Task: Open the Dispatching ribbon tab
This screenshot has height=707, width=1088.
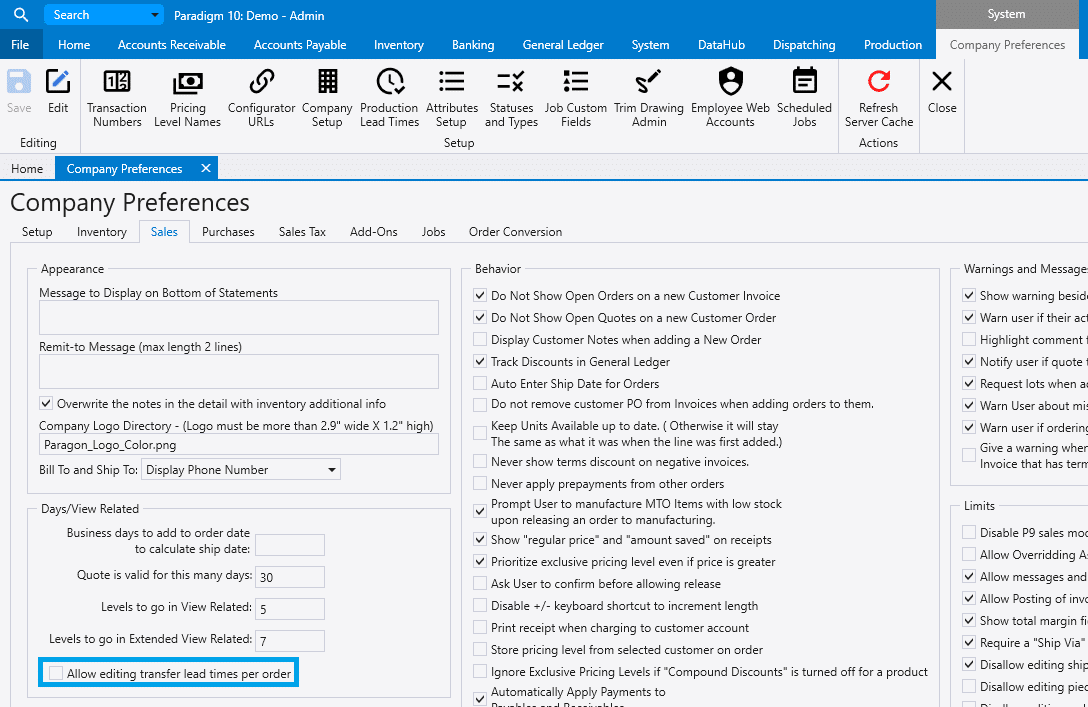Action: tap(804, 44)
